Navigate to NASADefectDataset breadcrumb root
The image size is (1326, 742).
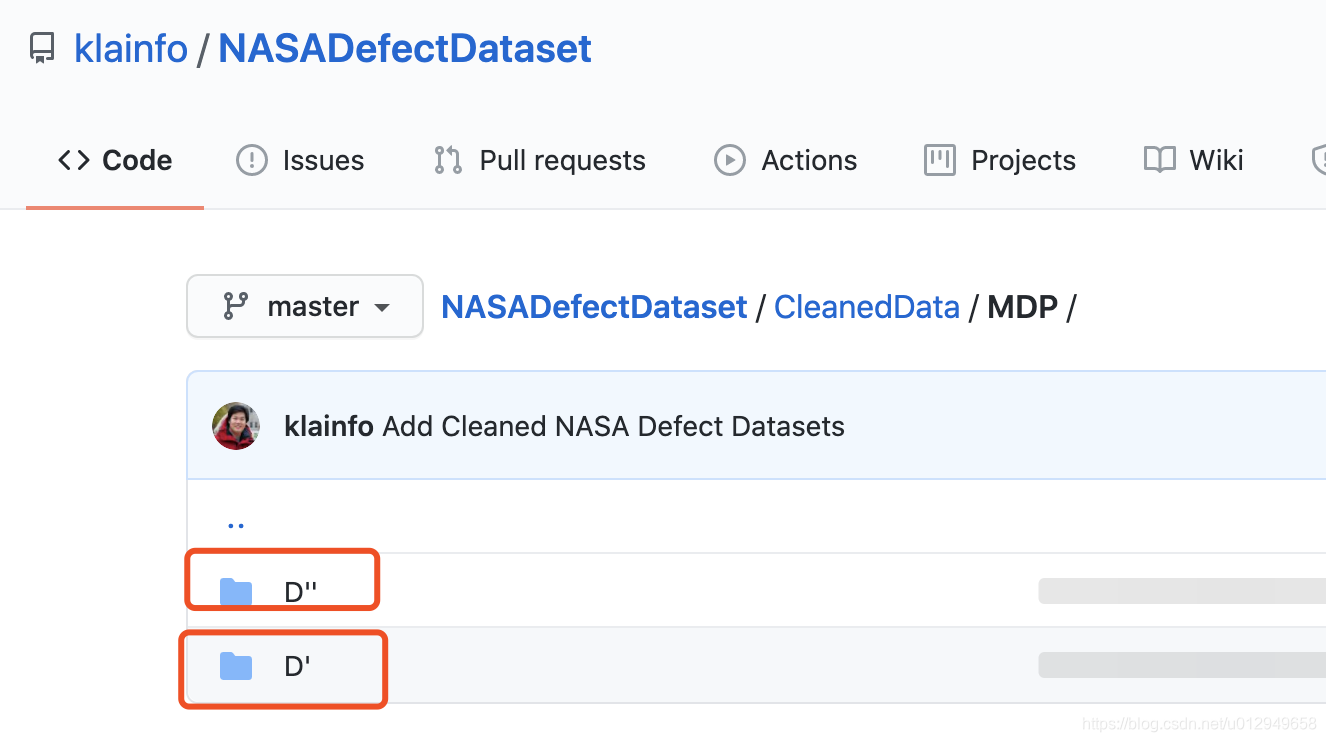pos(594,307)
